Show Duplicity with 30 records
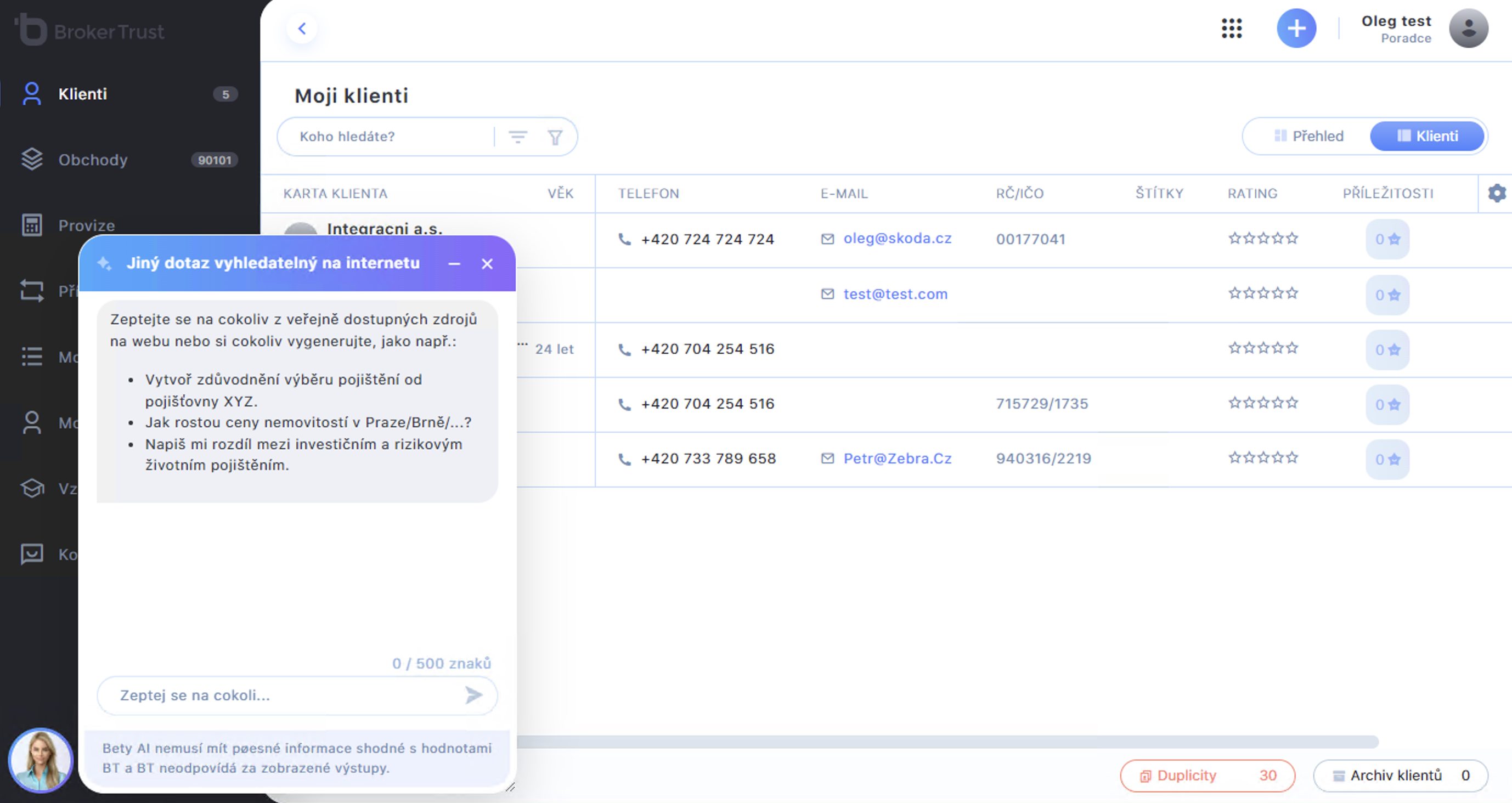 pos(1208,775)
